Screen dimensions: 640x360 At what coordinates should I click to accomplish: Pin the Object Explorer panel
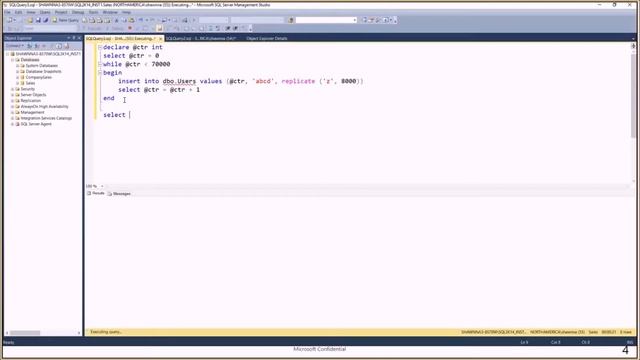point(74,38)
